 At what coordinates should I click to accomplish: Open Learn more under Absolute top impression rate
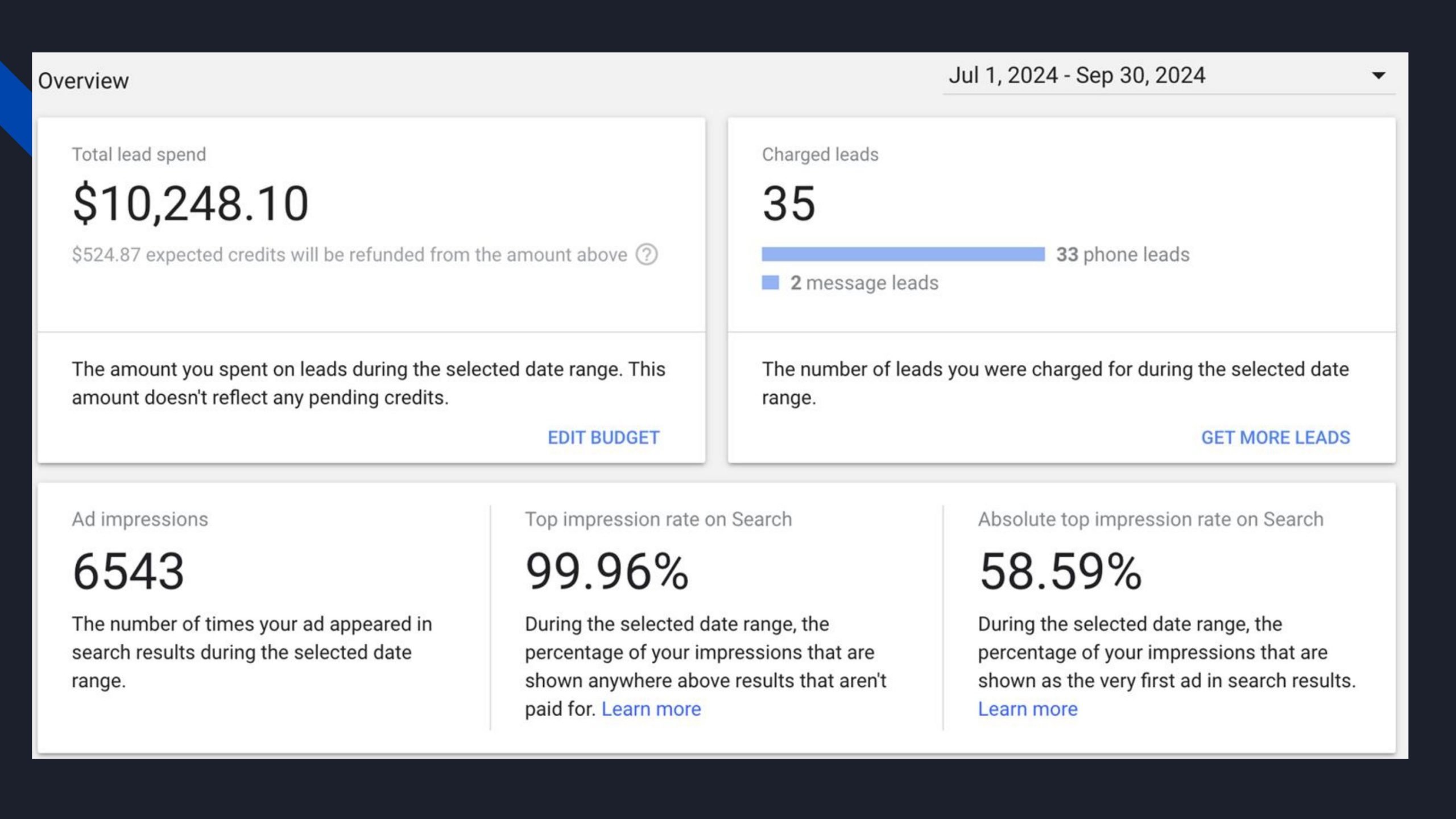tap(1027, 709)
